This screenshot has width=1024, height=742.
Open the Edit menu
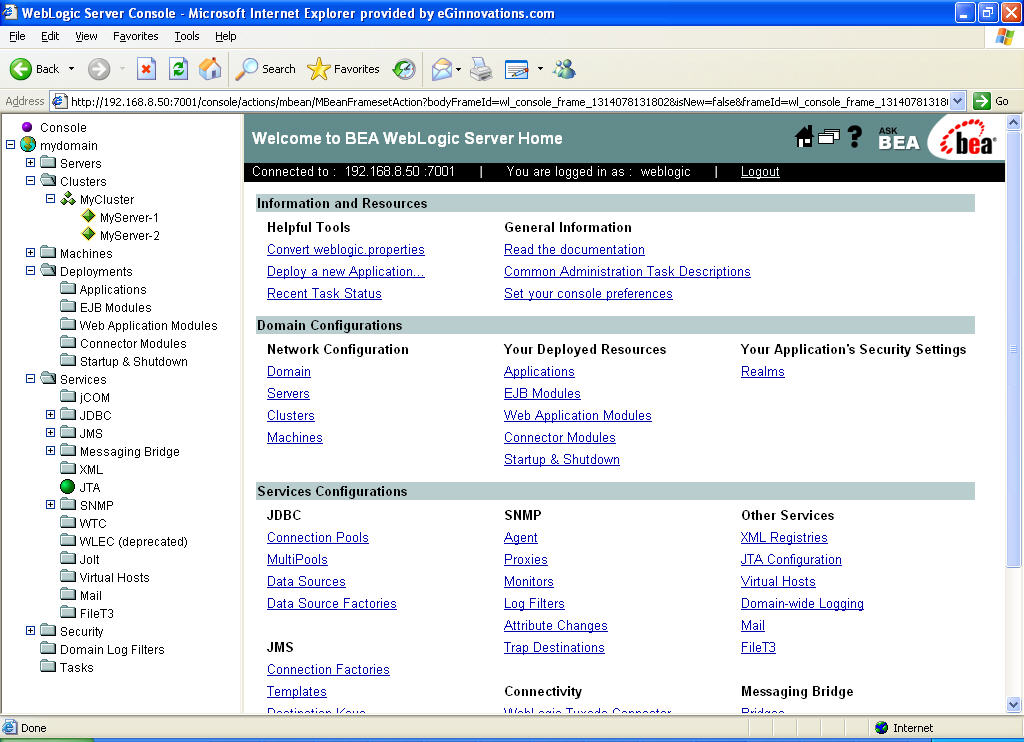coord(50,36)
